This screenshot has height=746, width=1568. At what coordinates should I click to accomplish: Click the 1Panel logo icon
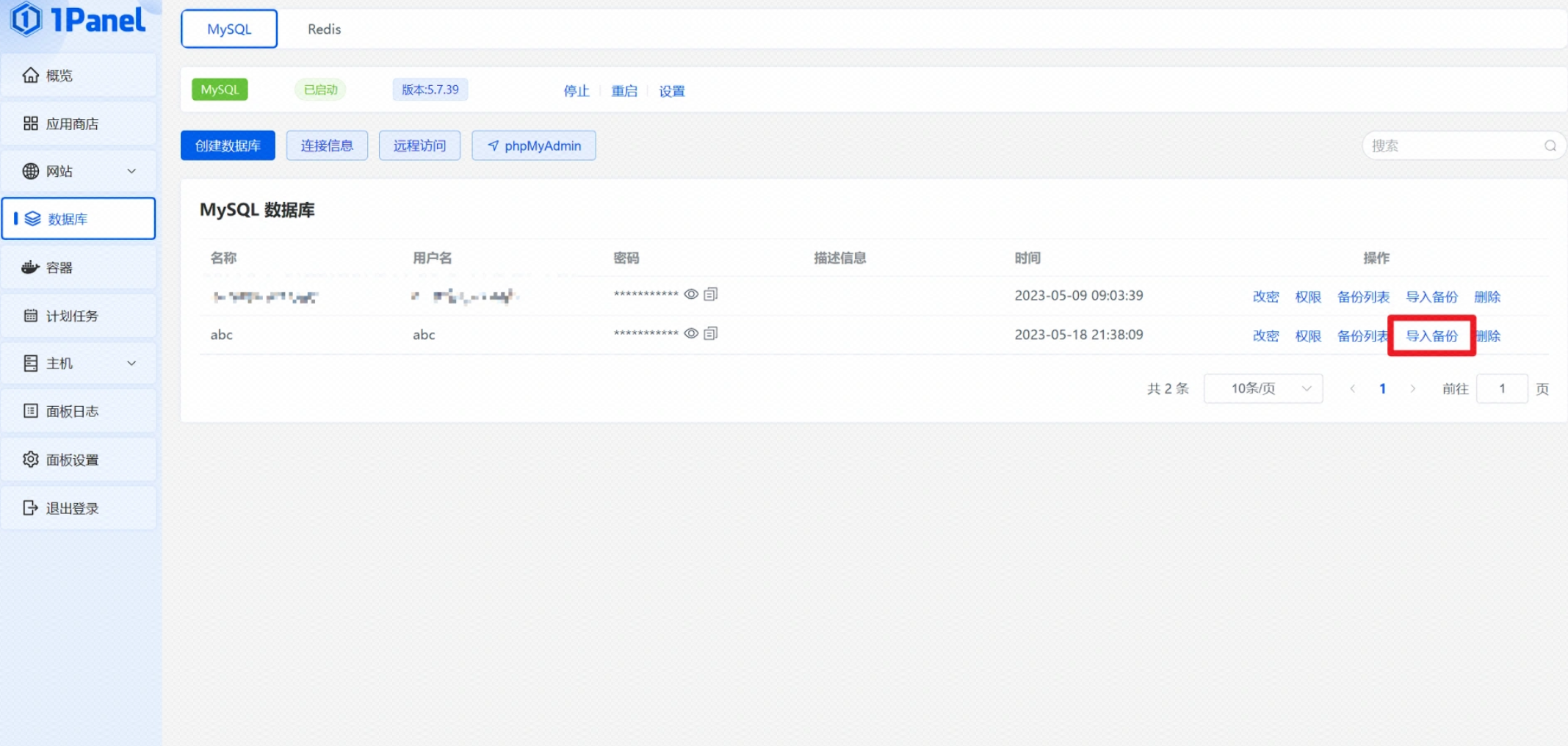pos(26,20)
